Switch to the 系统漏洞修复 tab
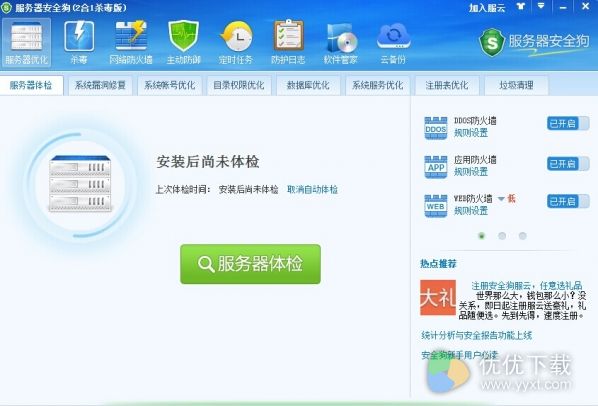This screenshot has height=406, width=598. click(100, 85)
